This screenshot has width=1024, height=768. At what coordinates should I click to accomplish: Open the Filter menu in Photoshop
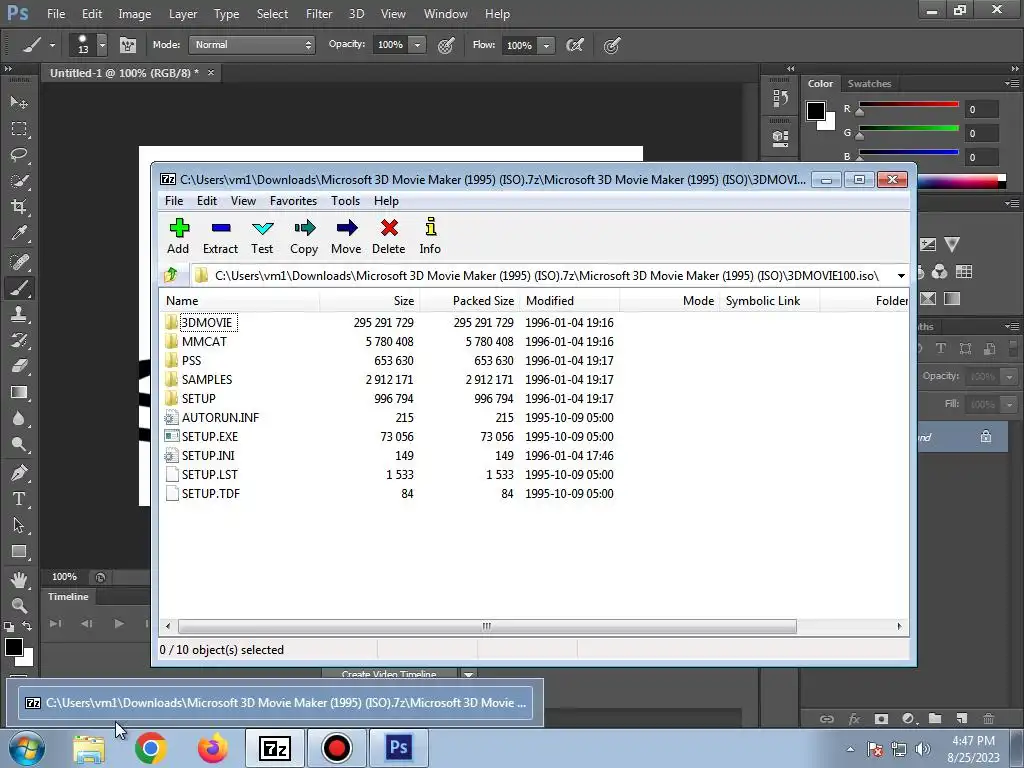(x=319, y=14)
